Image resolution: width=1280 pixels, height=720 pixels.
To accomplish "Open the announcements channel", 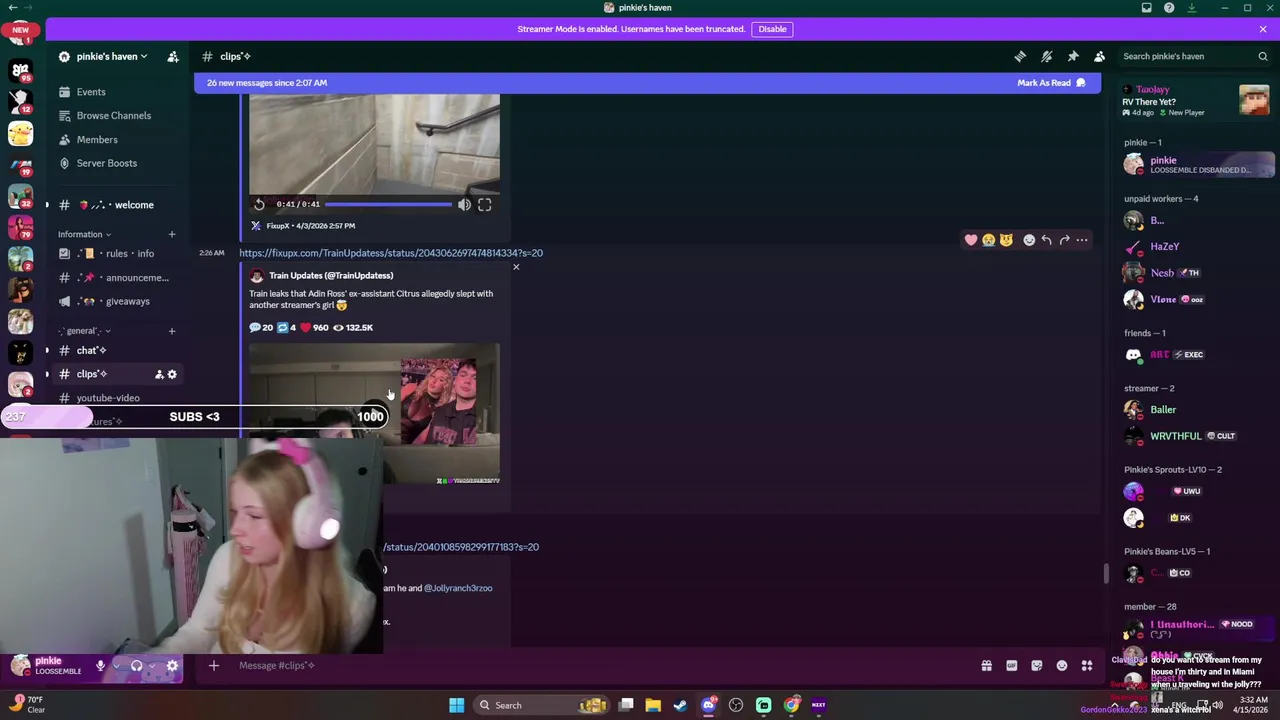I will click(118, 278).
